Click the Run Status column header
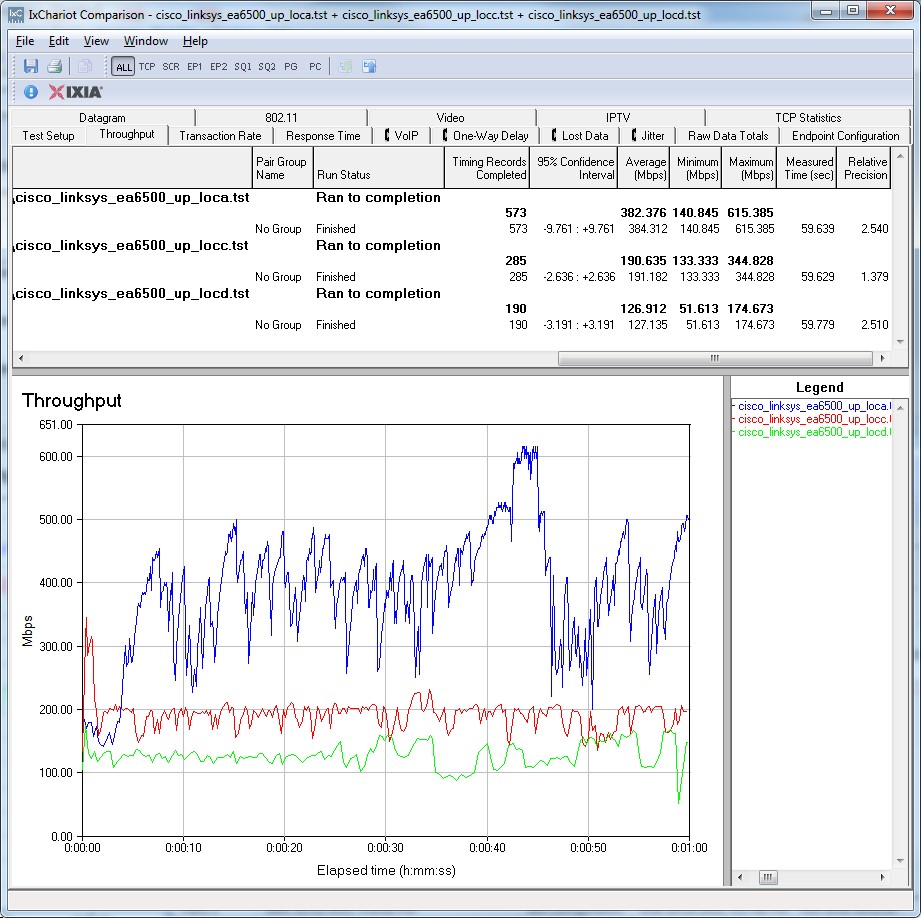The image size is (921, 918). pos(378,168)
